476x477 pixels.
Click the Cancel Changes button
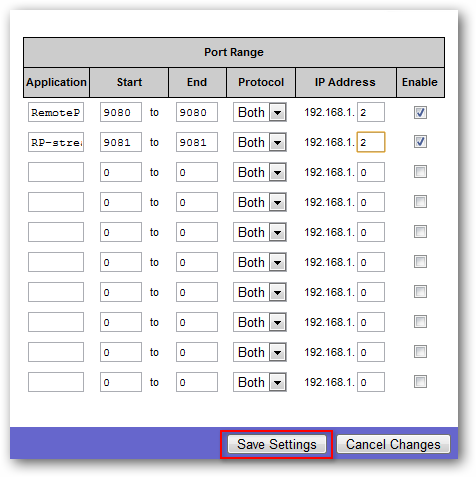click(393, 444)
